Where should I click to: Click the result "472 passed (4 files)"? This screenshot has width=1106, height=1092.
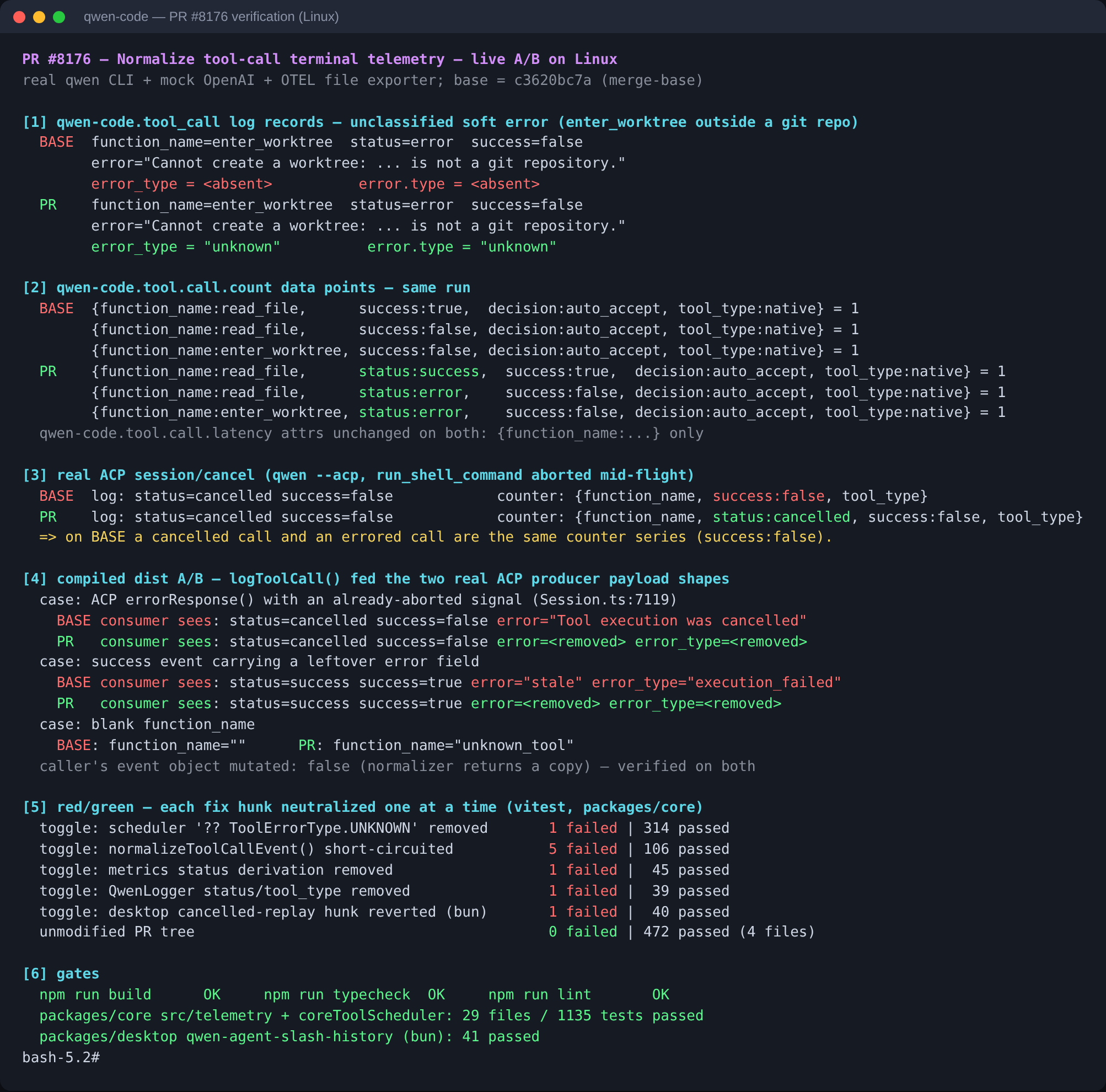(x=729, y=932)
